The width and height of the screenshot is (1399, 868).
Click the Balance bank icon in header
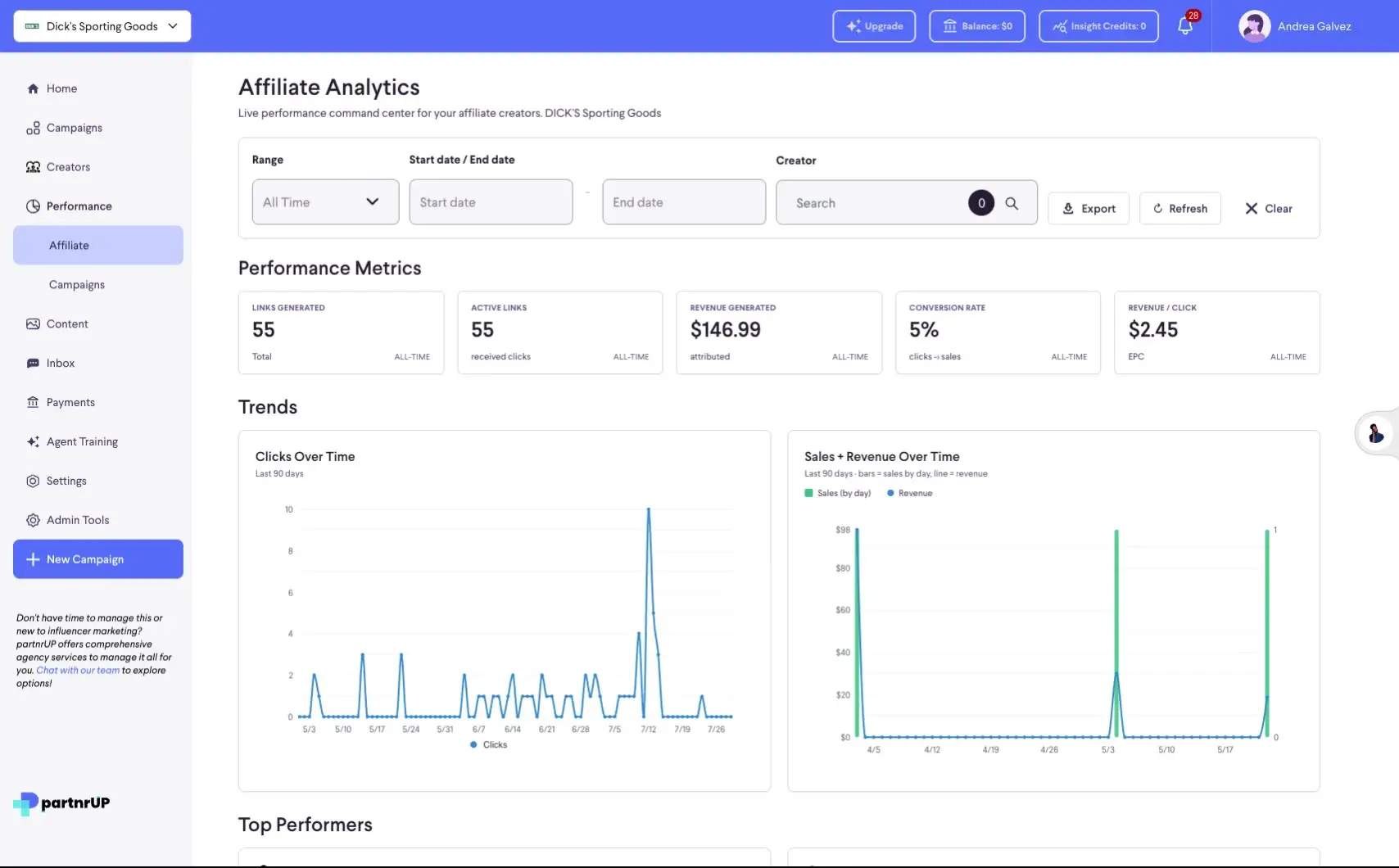[x=950, y=26]
